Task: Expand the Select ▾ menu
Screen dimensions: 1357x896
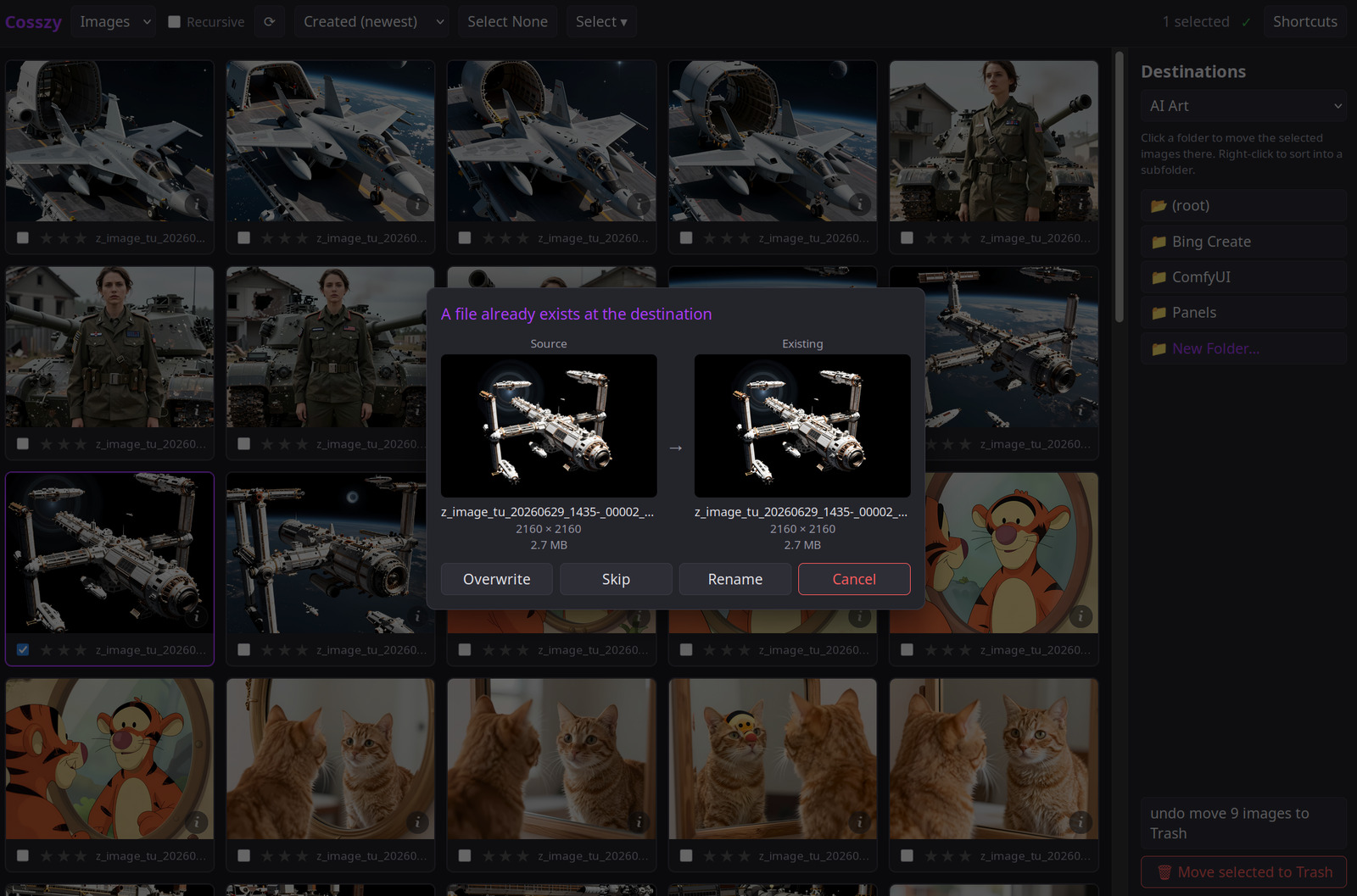Action: [x=601, y=22]
